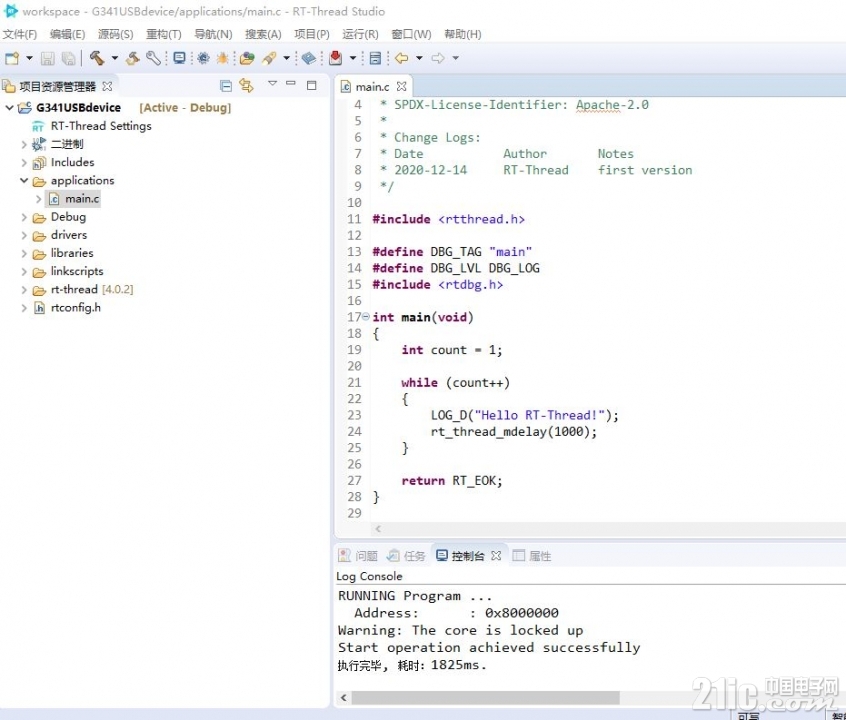This screenshot has width=846, height=720.
Task: Expand the 二进制 tree node
Action: 24,144
